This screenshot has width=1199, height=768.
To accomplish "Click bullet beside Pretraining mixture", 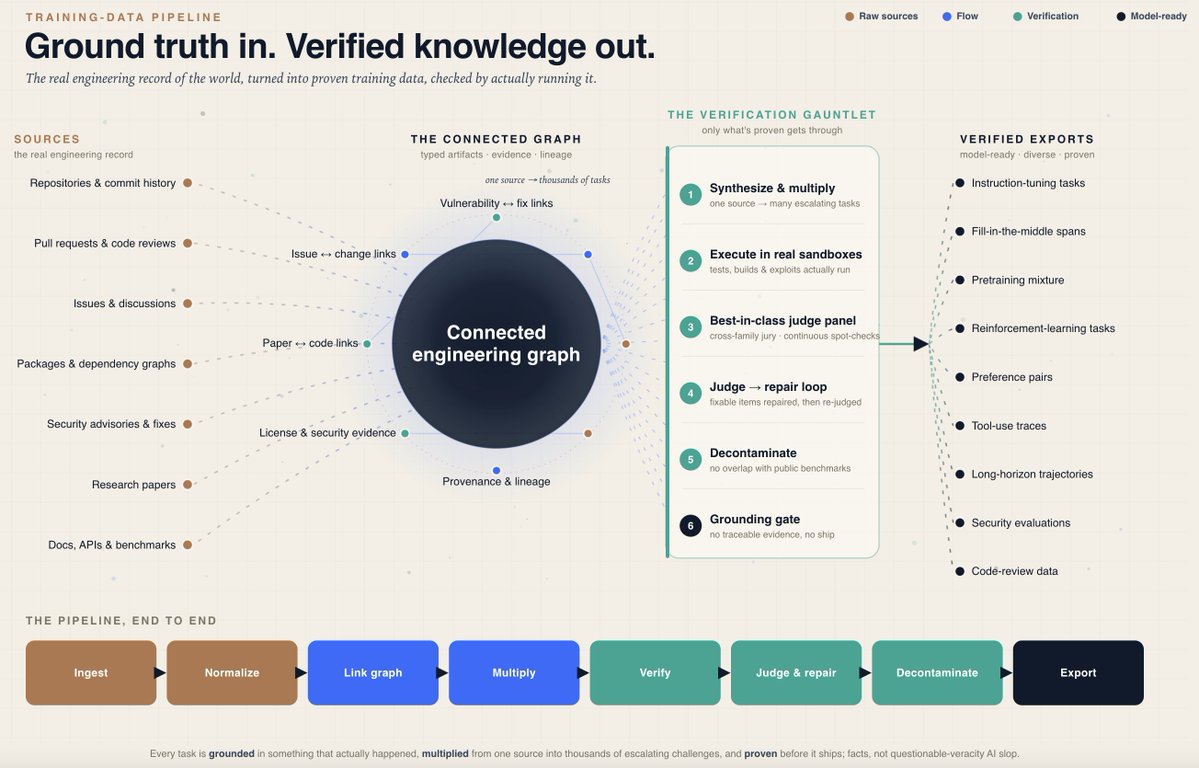I will (960, 280).
